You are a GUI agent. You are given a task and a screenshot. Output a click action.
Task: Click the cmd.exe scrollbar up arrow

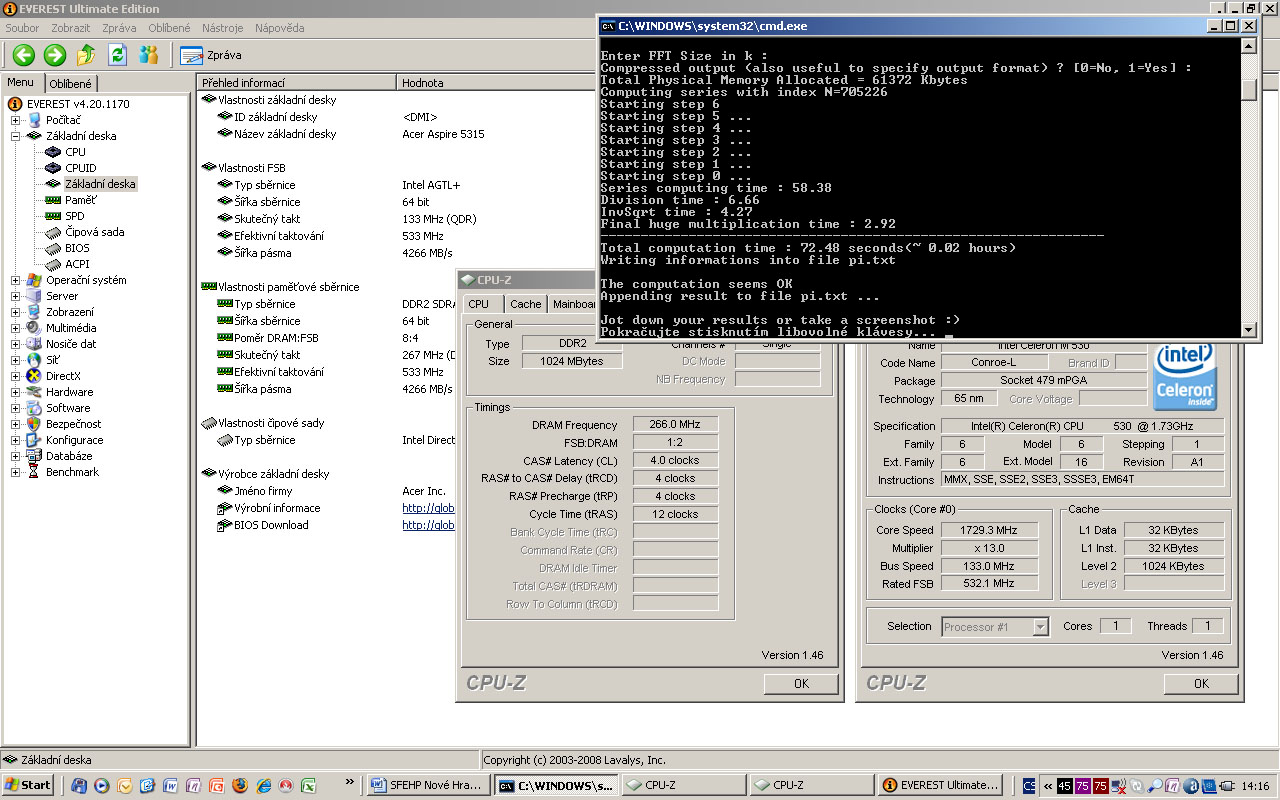point(1249,45)
